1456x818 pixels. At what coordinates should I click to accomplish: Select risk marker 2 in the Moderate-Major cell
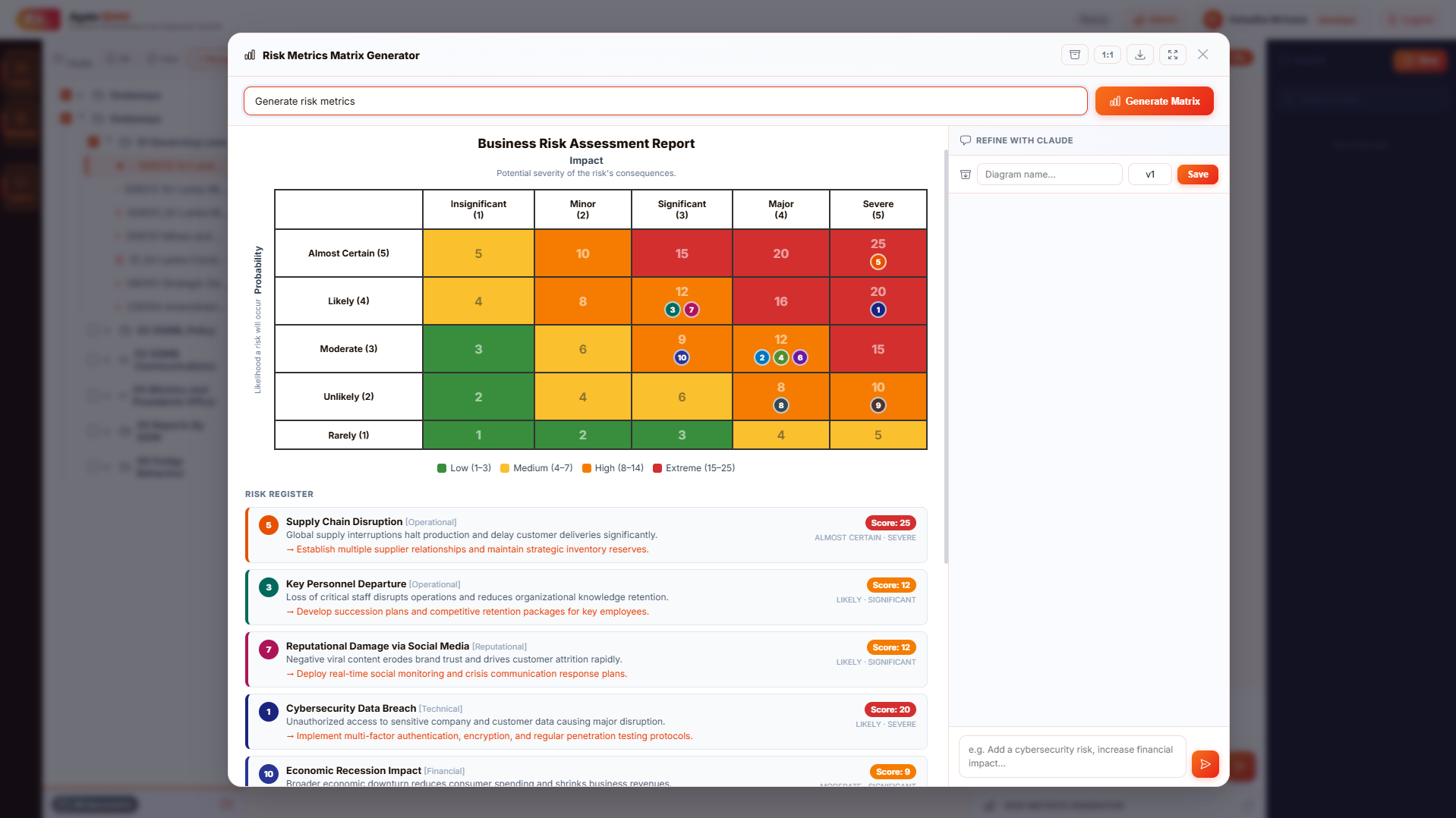coord(761,358)
